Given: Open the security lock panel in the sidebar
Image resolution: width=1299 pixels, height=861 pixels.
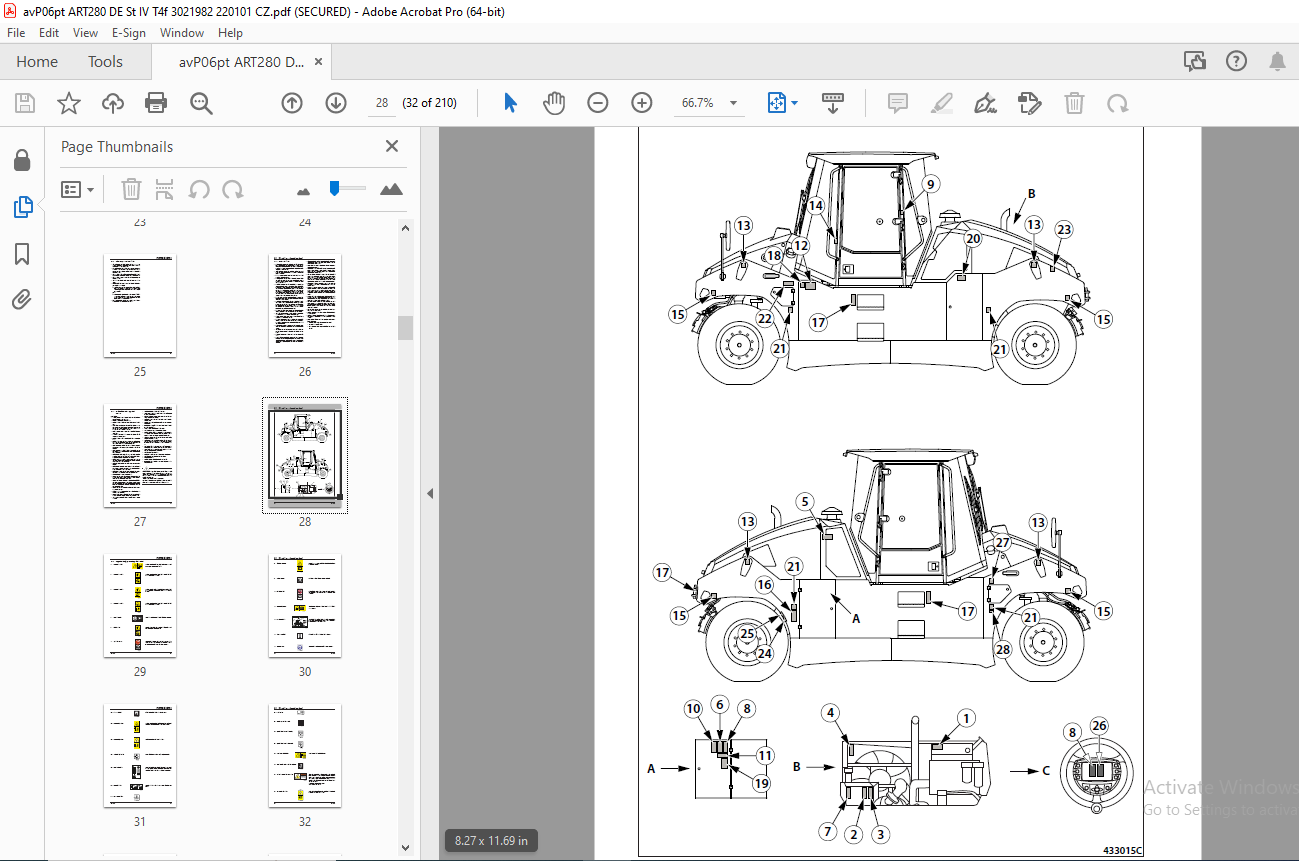Looking at the screenshot, I should pyautogui.click(x=22, y=160).
